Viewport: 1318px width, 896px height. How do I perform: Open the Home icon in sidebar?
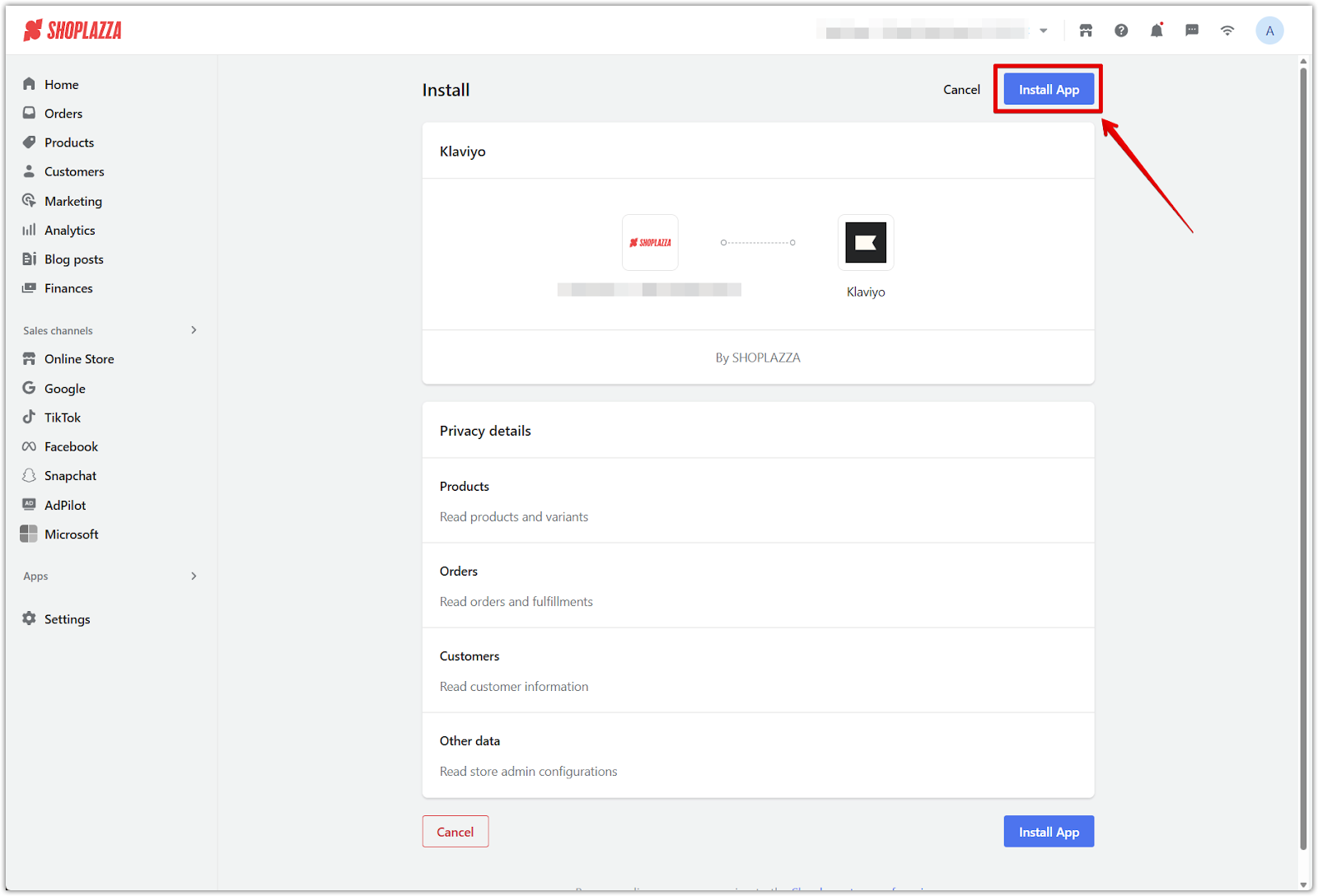point(30,84)
